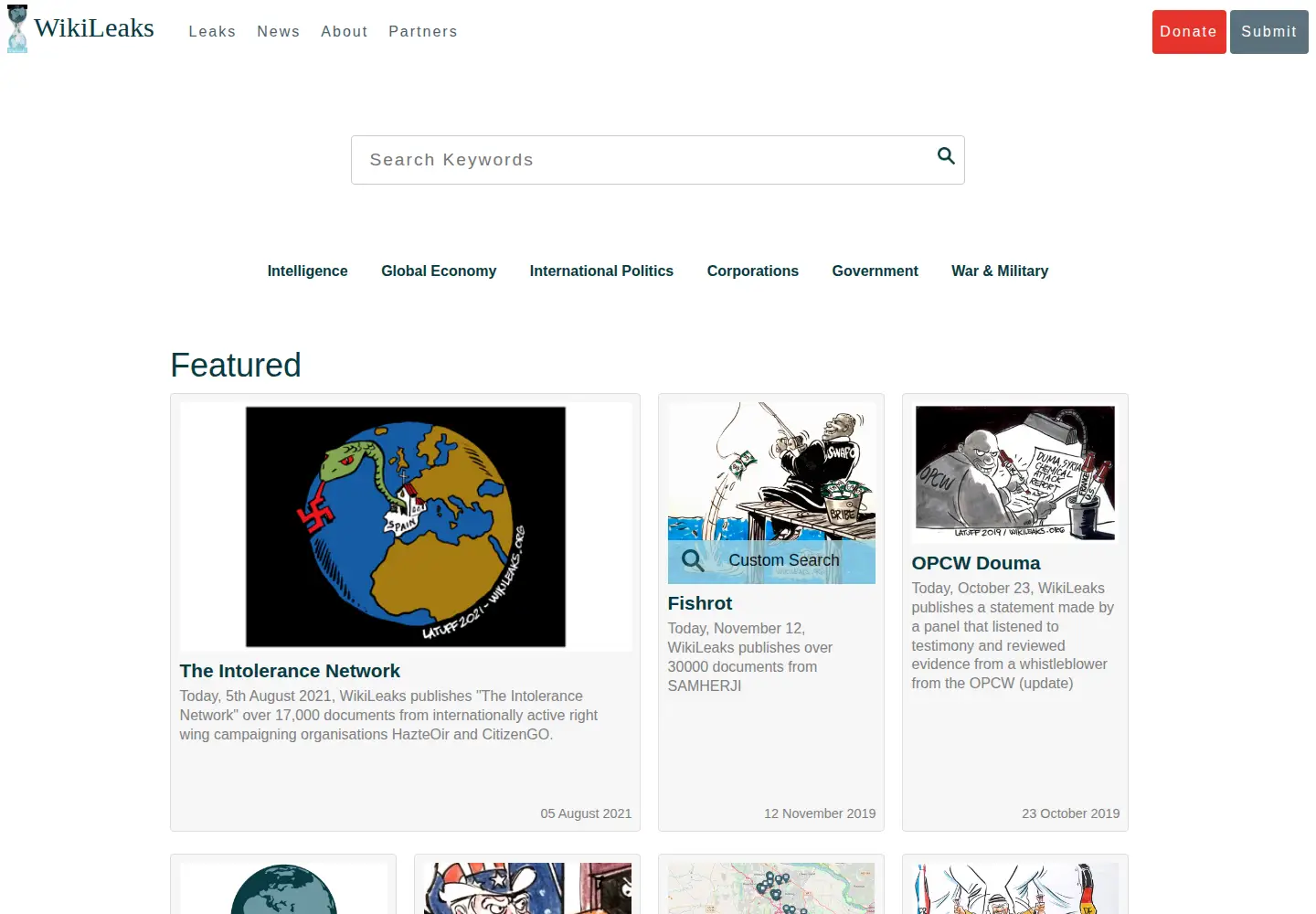The width and height of the screenshot is (1316, 914).
Task: Go to the About page
Action: point(345,31)
